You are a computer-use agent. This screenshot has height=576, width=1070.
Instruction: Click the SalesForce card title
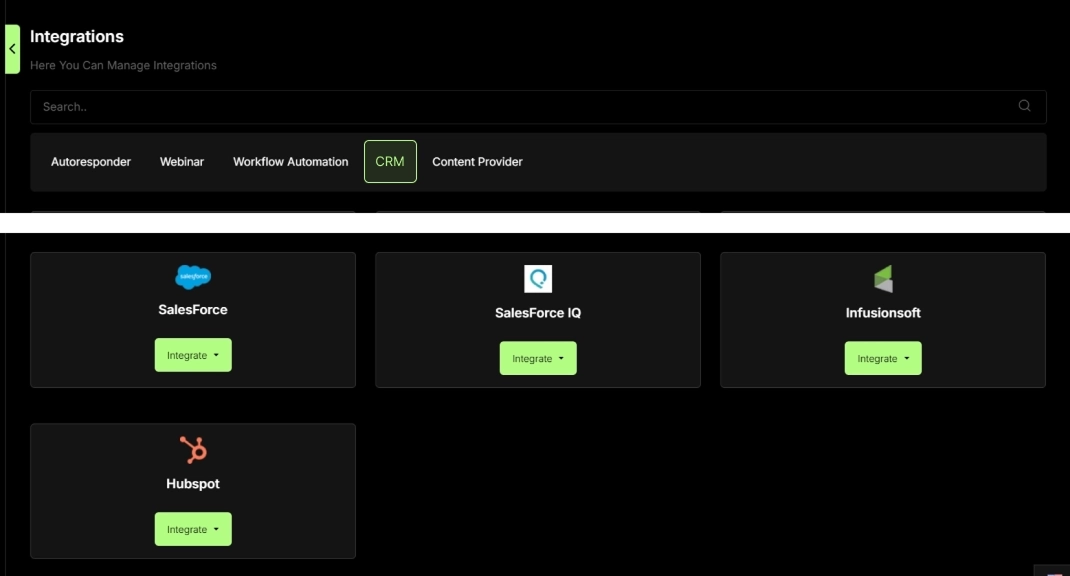[193, 310]
